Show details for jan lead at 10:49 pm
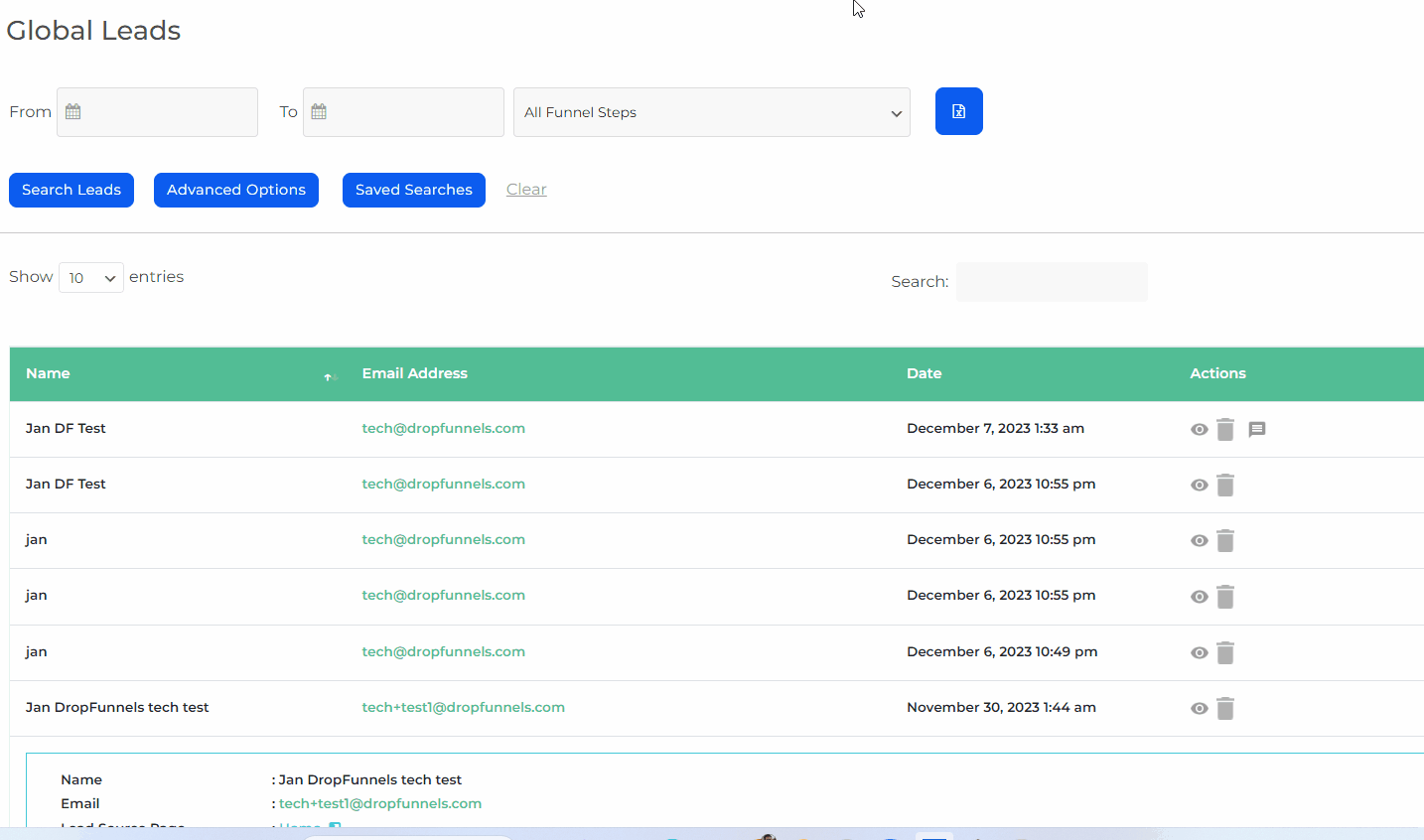Image resolution: width=1424 pixels, height=840 pixels. (x=1199, y=652)
